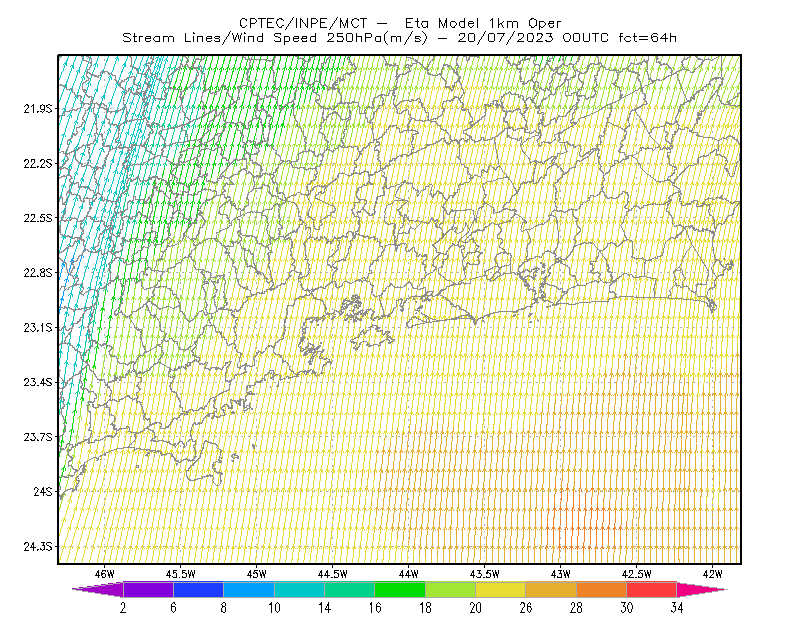Click the latitude label 22.8S

coord(38,273)
